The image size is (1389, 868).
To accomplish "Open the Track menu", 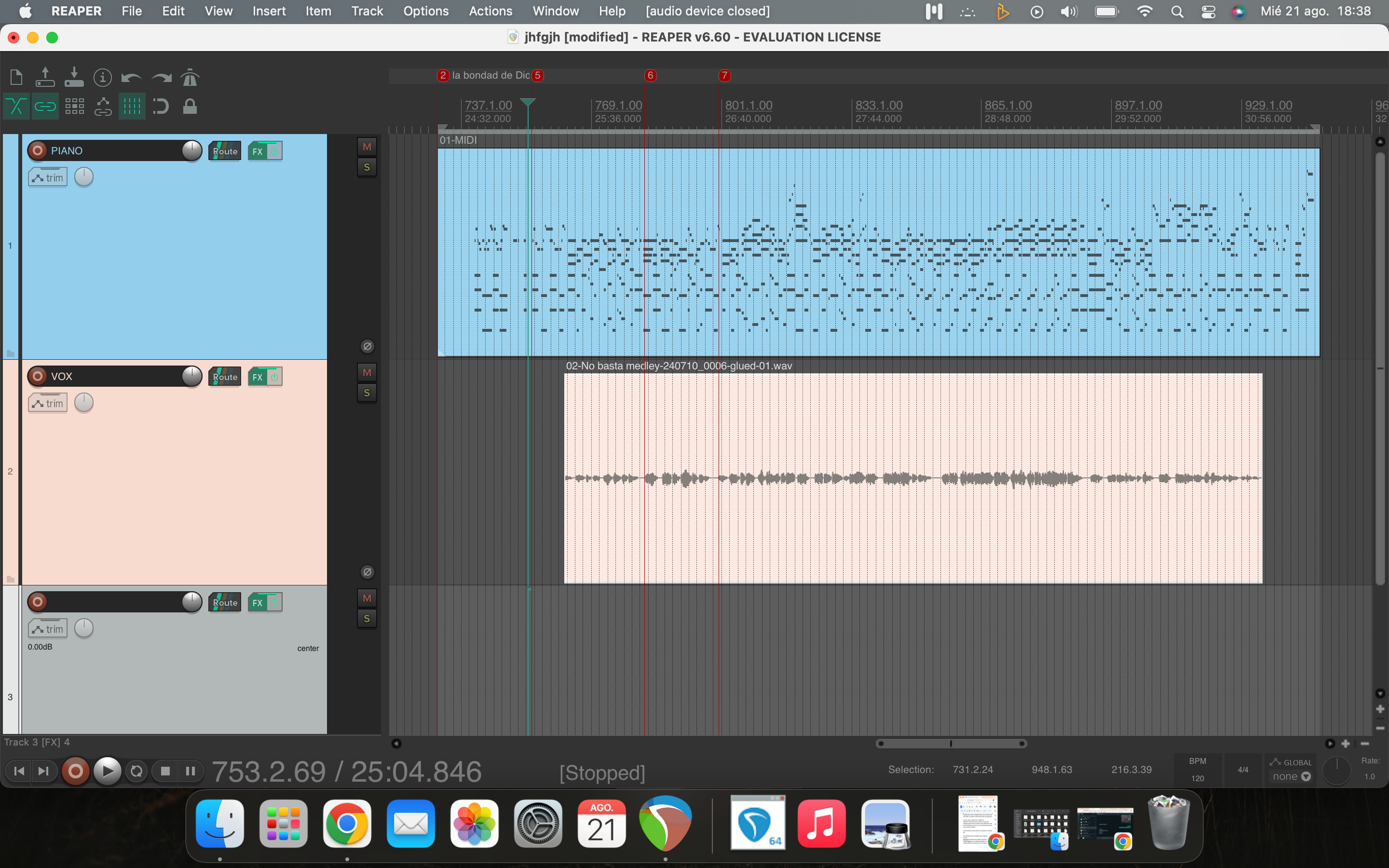I will [x=367, y=11].
